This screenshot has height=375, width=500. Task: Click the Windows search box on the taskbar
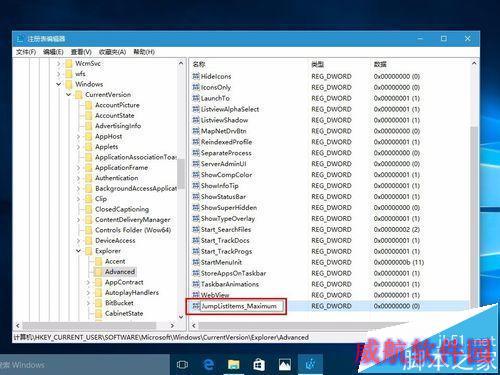point(85,365)
